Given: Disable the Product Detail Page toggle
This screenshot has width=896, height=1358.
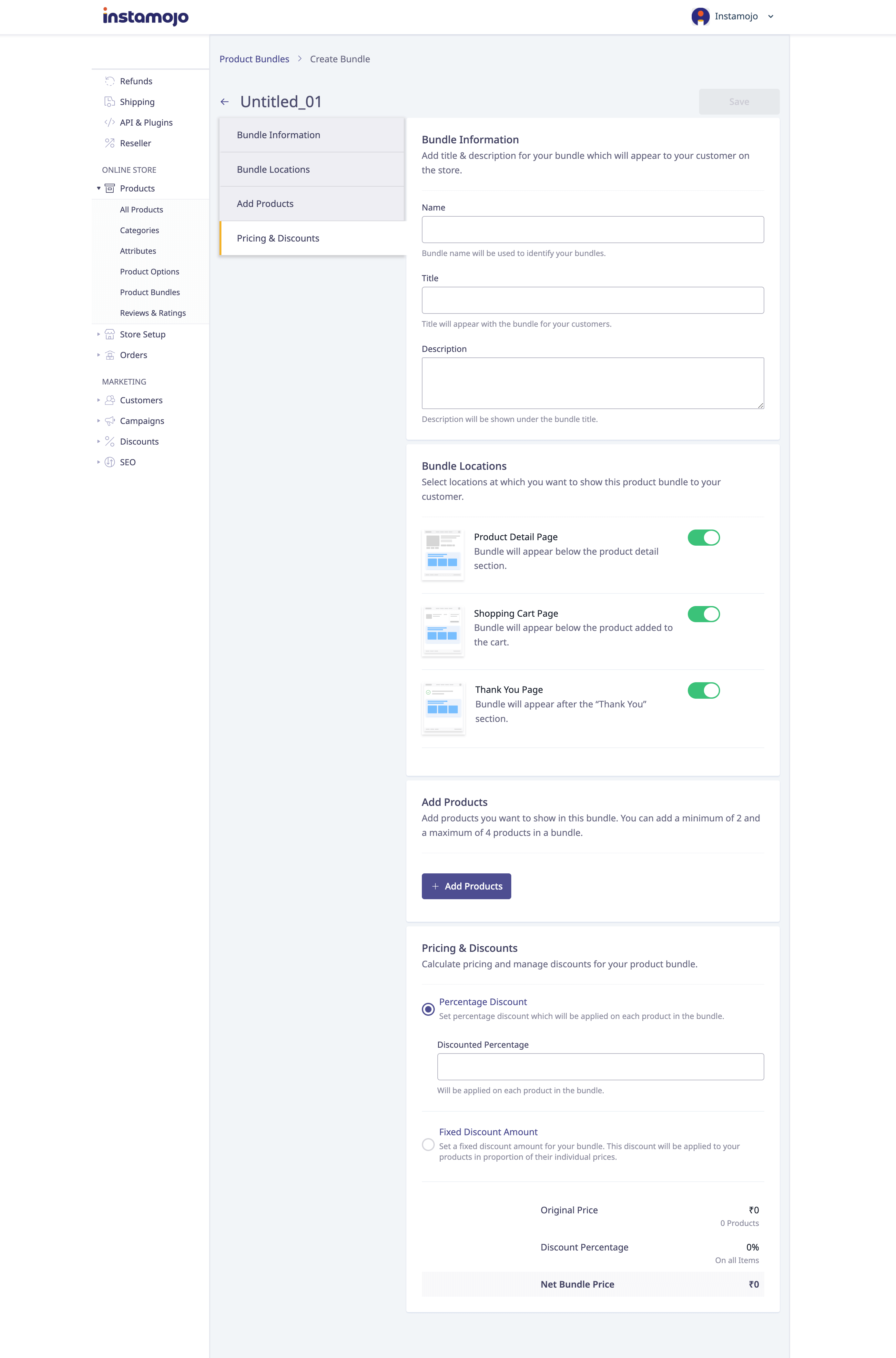Looking at the screenshot, I should coord(703,537).
